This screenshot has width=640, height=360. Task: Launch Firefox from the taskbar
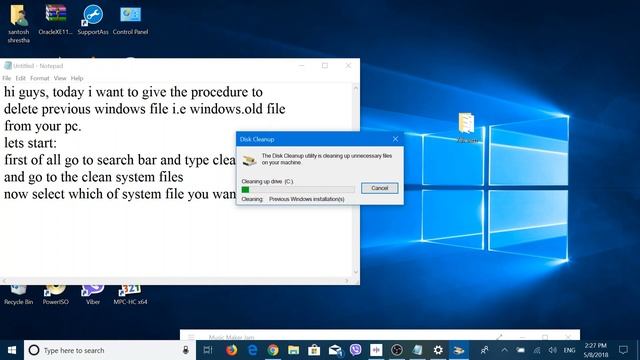point(231,350)
